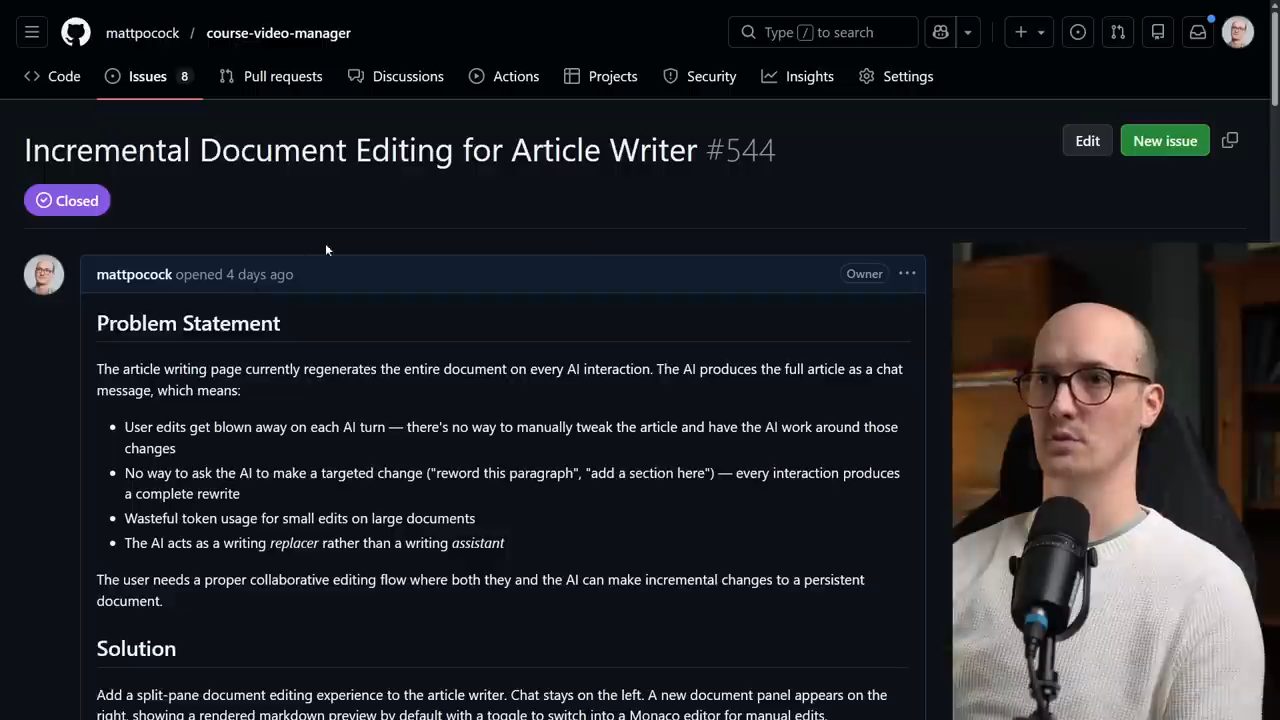Open Copilot chat icon

click(940, 32)
